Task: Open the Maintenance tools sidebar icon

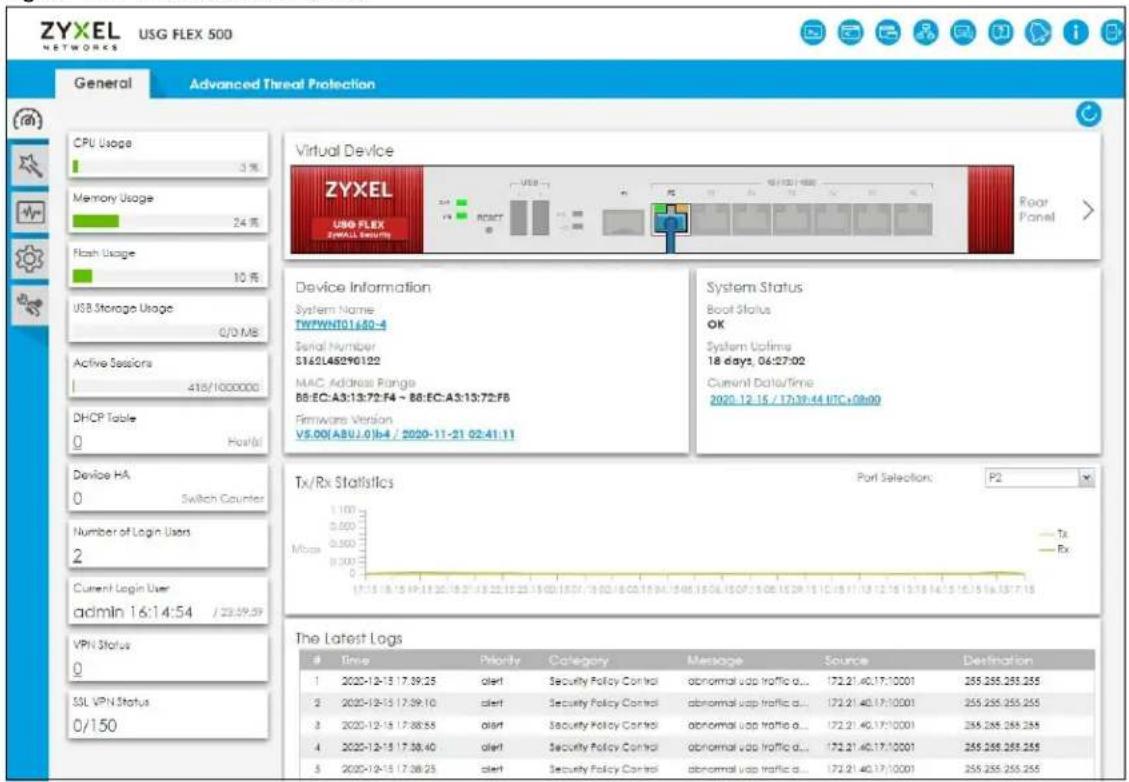Action: 28,305
